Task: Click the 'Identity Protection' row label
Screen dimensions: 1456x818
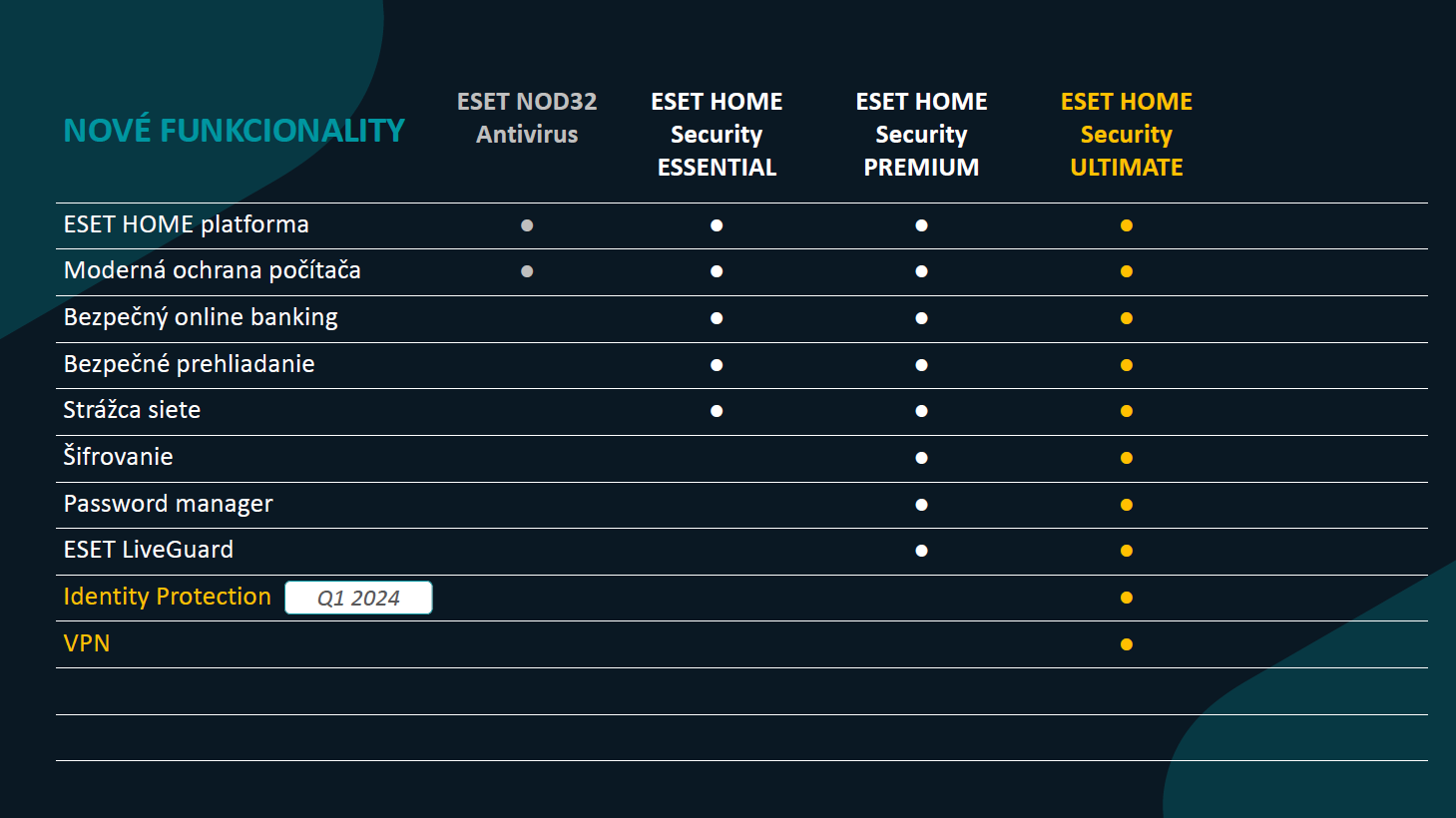Action: pos(168,597)
